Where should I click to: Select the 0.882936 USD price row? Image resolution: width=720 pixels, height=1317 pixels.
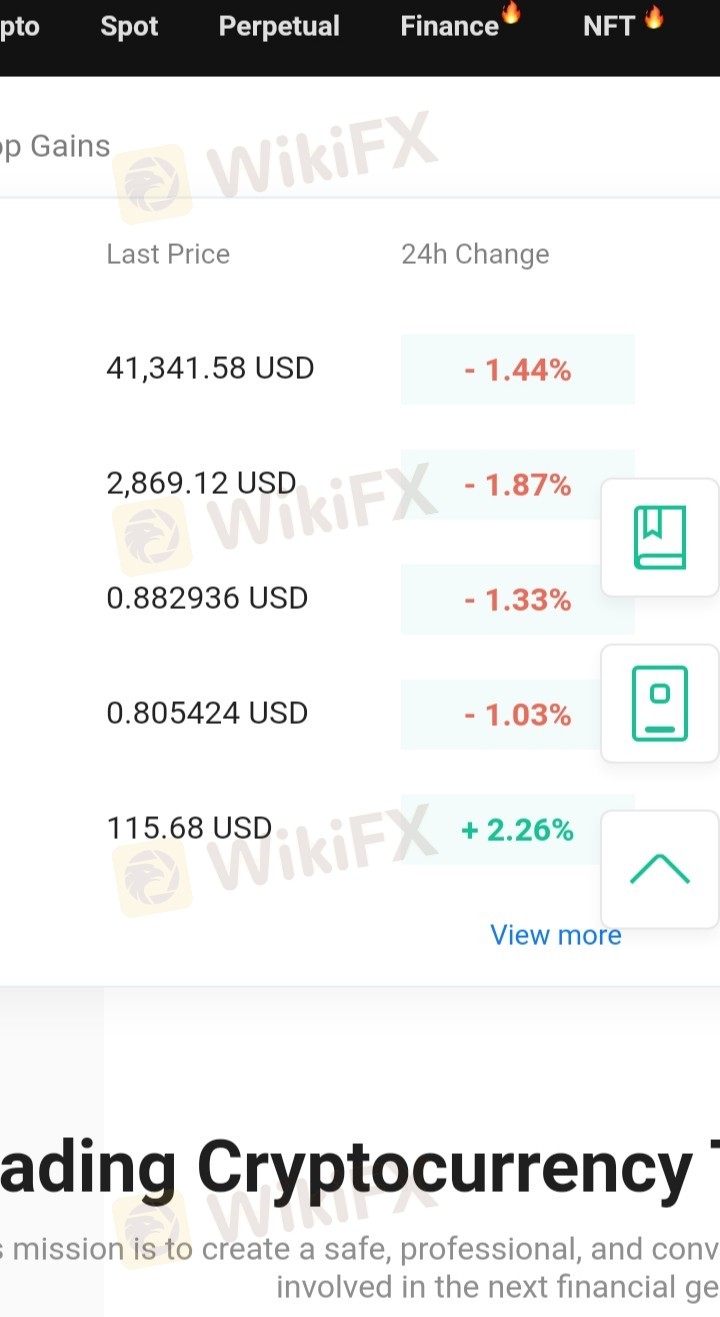click(207, 598)
